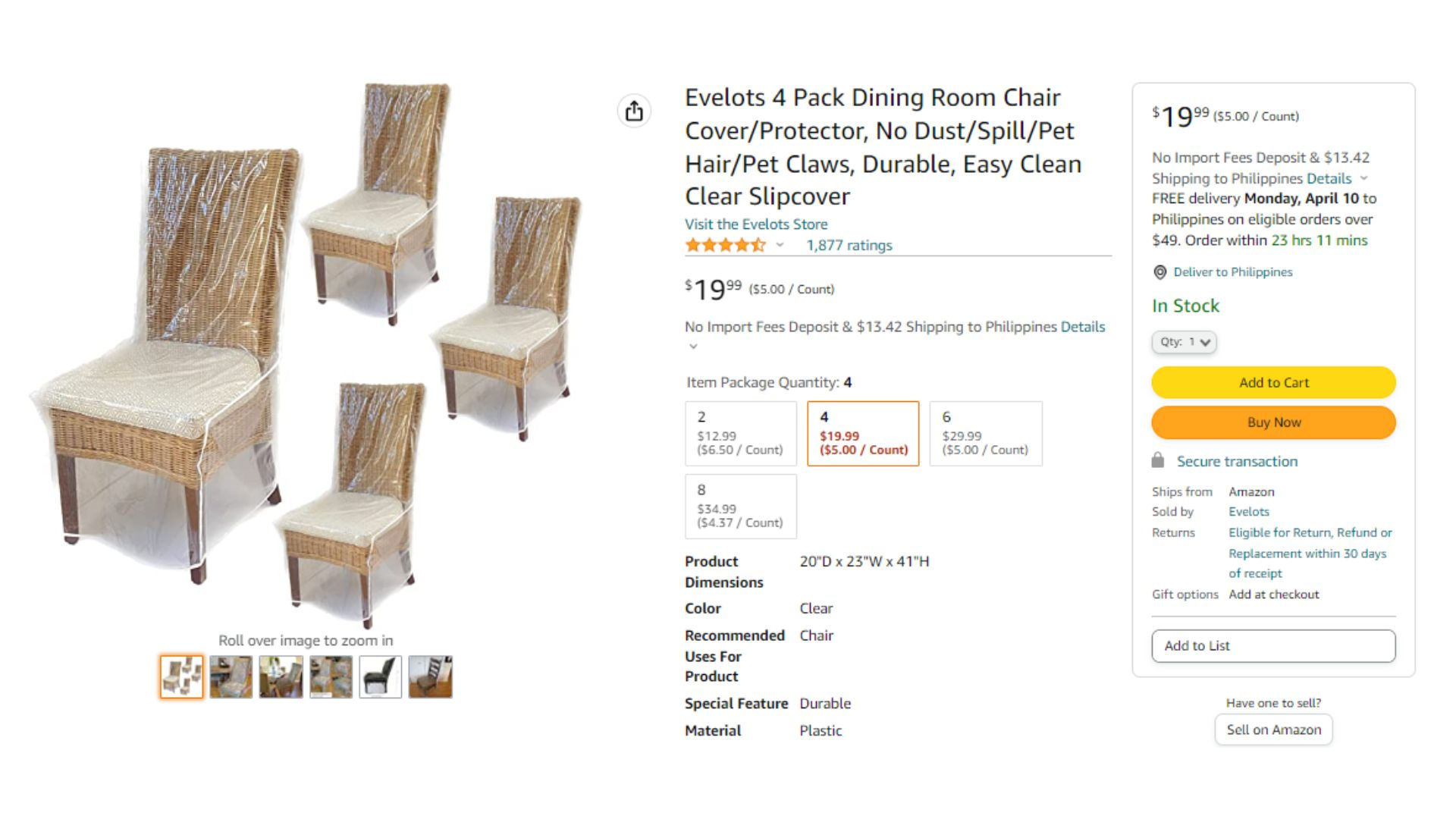Image resolution: width=1456 pixels, height=819 pixels.
Task: Expand the rating breakdown chevron
Action: [780, 245]
